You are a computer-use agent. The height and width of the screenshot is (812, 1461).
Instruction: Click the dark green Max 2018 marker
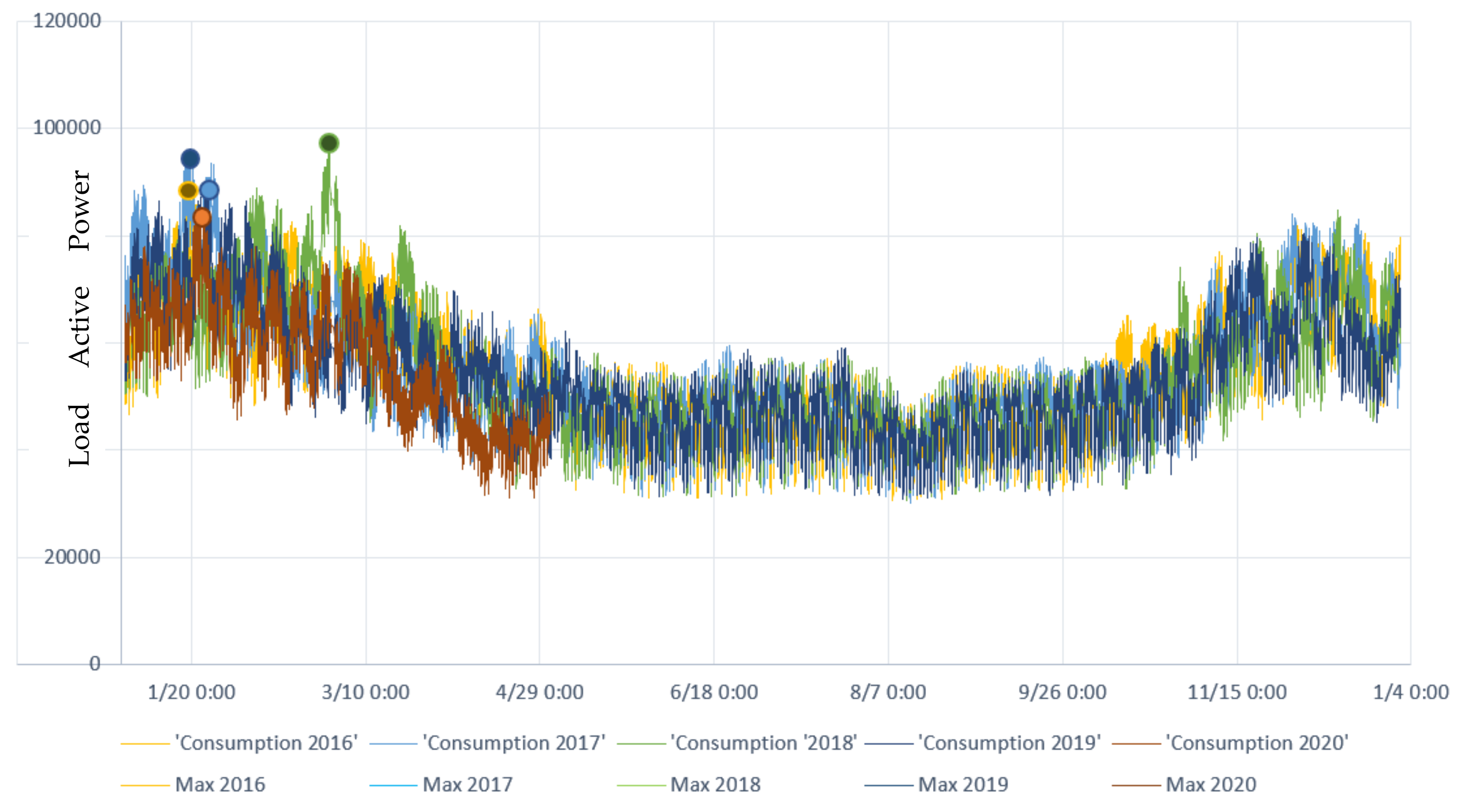pos(329,143)
